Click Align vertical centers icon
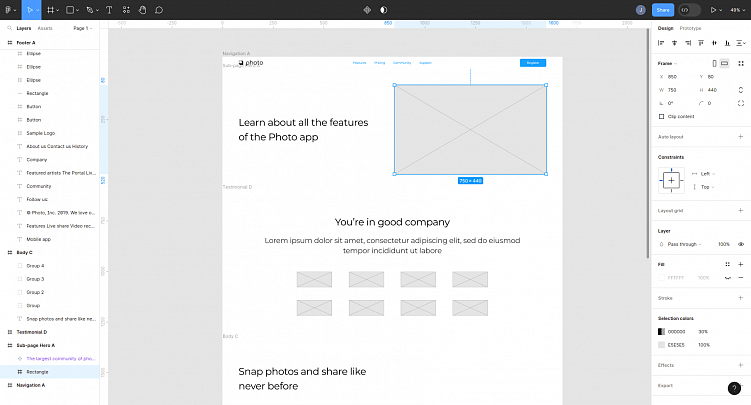Screen dimensions: 751x405 (714, 43)
